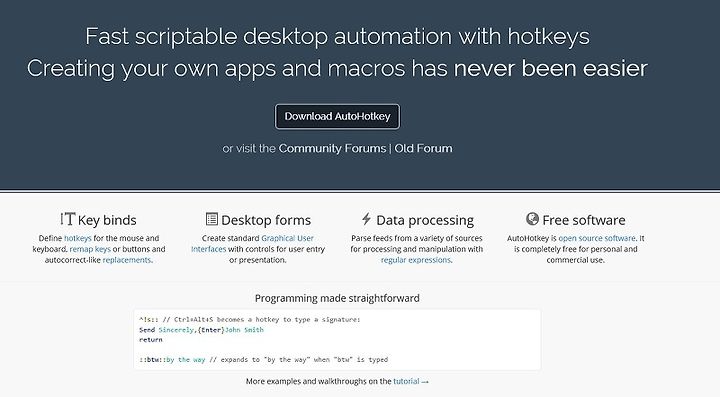Click the Desktop forms heading
The width and height of the screenshot is (720, 397).
pos(266,220)
